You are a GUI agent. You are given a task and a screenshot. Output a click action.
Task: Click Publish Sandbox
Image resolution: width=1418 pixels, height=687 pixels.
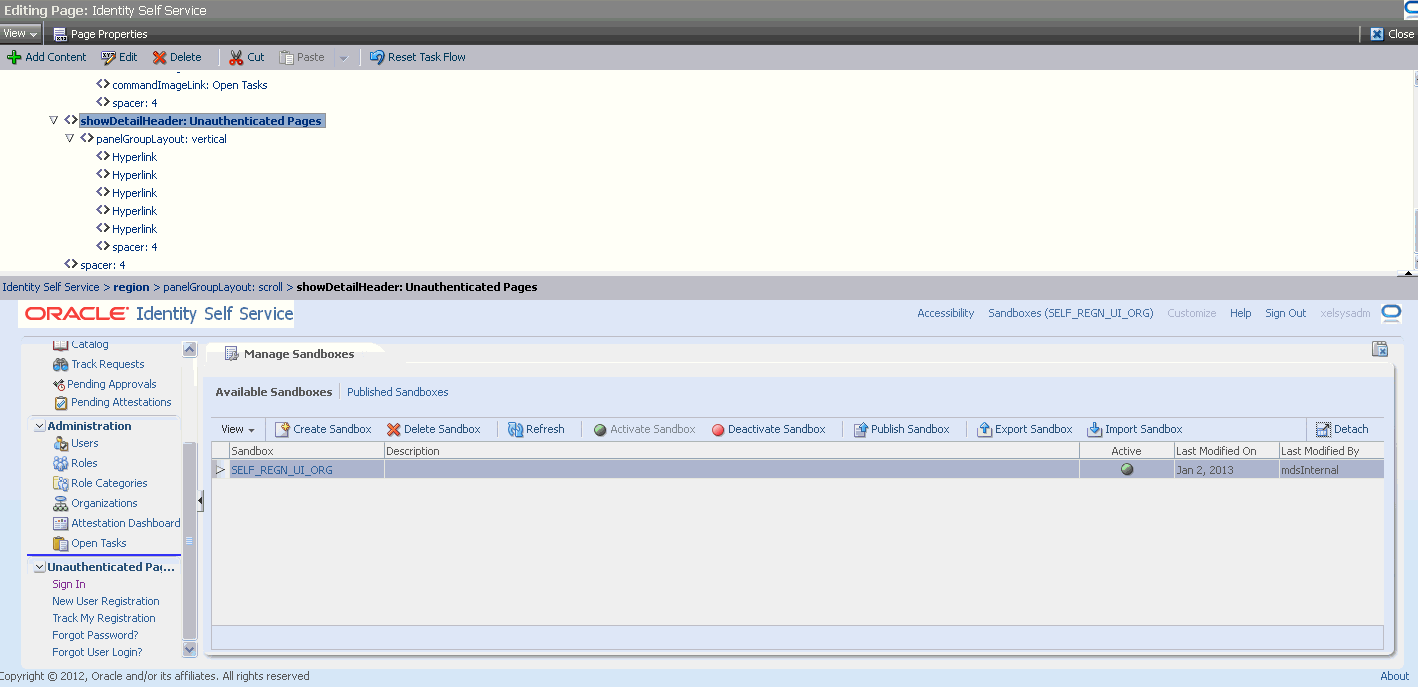click(x=901, y=429)
